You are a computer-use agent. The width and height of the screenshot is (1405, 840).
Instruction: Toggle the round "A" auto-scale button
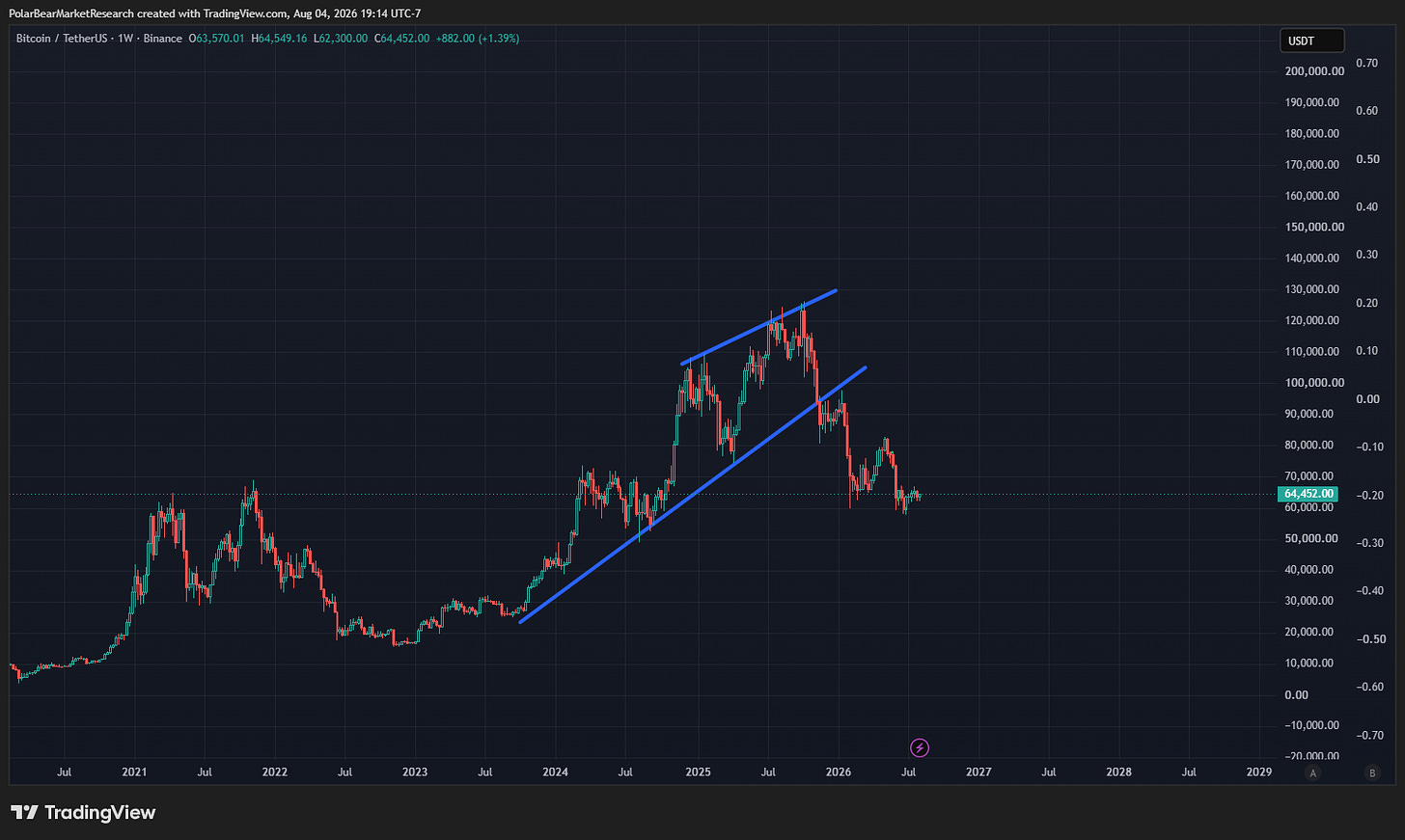[1311, 772]
